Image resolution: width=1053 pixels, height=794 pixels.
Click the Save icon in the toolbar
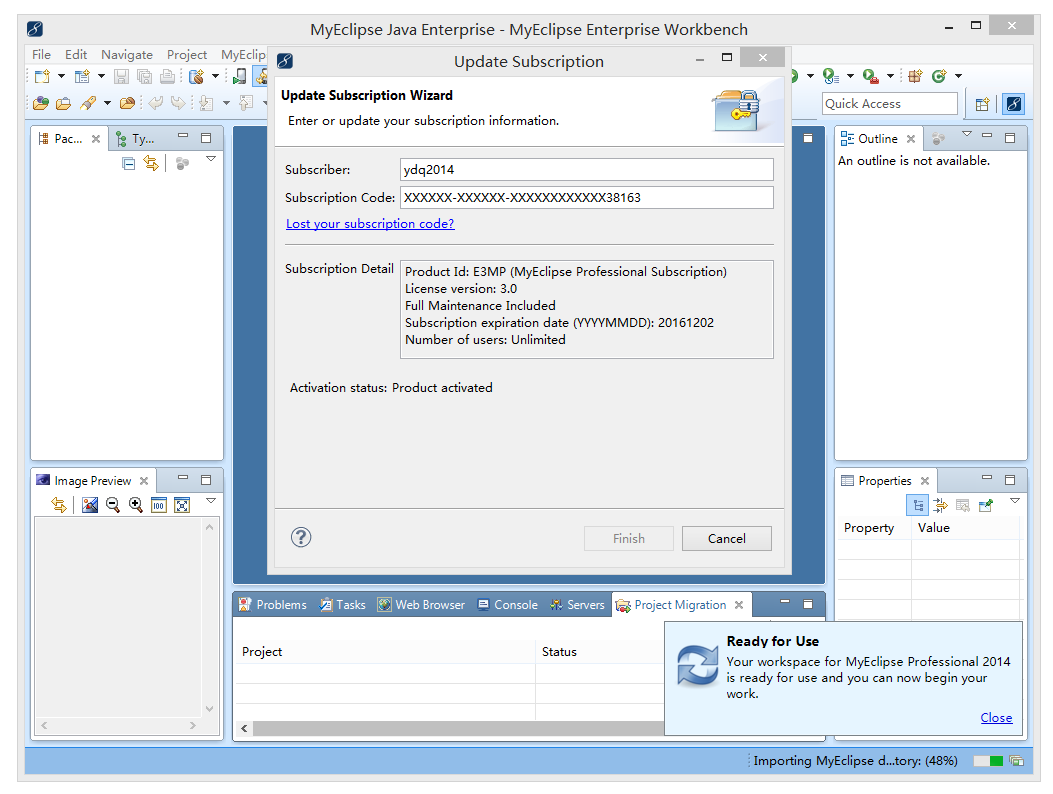click(122, 76)
